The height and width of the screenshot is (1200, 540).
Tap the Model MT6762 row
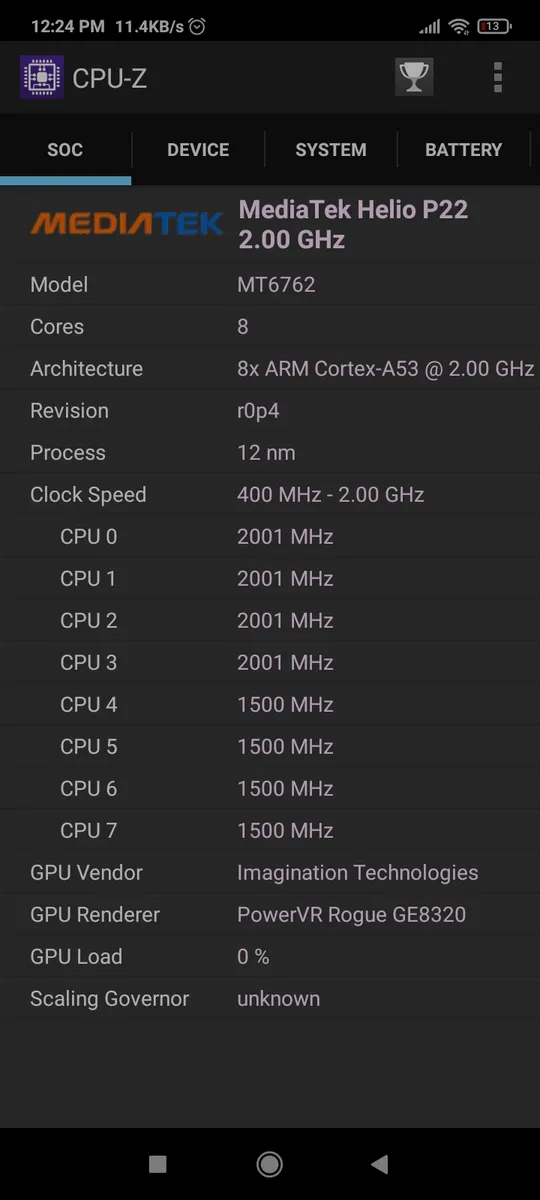[x=270, y=285]
